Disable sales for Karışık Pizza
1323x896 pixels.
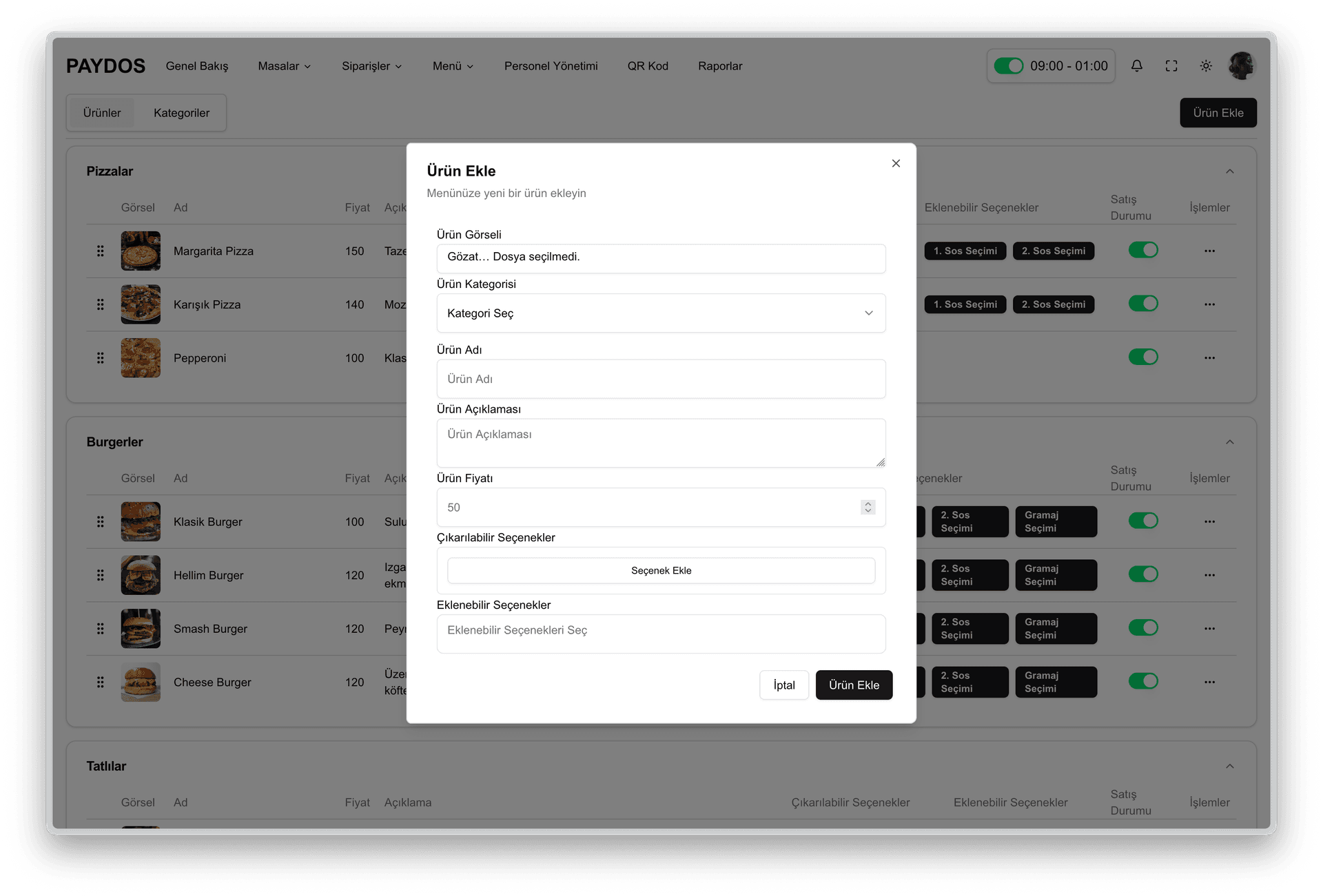pos(1143,304)
